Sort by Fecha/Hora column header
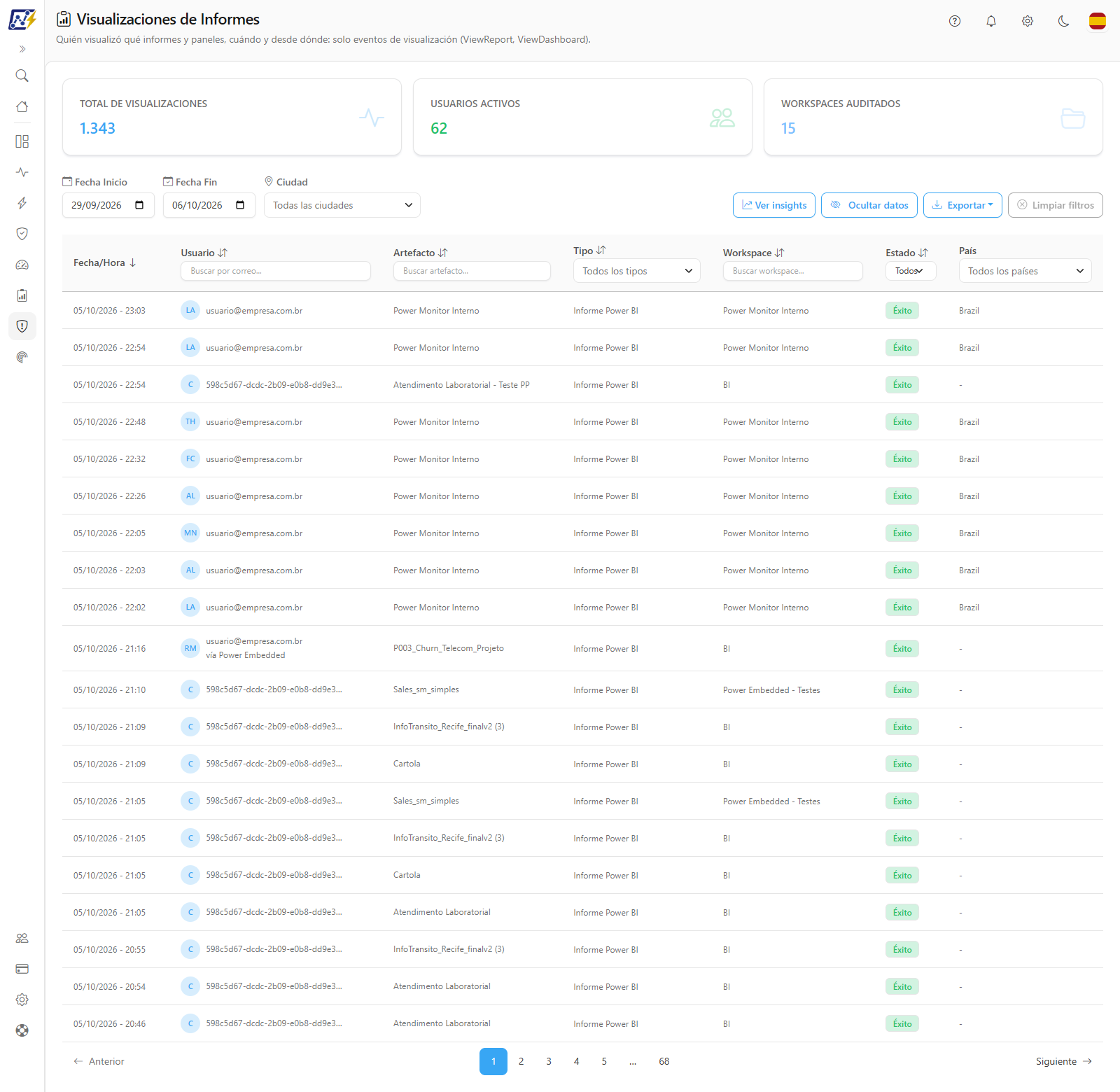This screenshot has height=1092, width=1120. pyautogui.click(x=105, y=262)
